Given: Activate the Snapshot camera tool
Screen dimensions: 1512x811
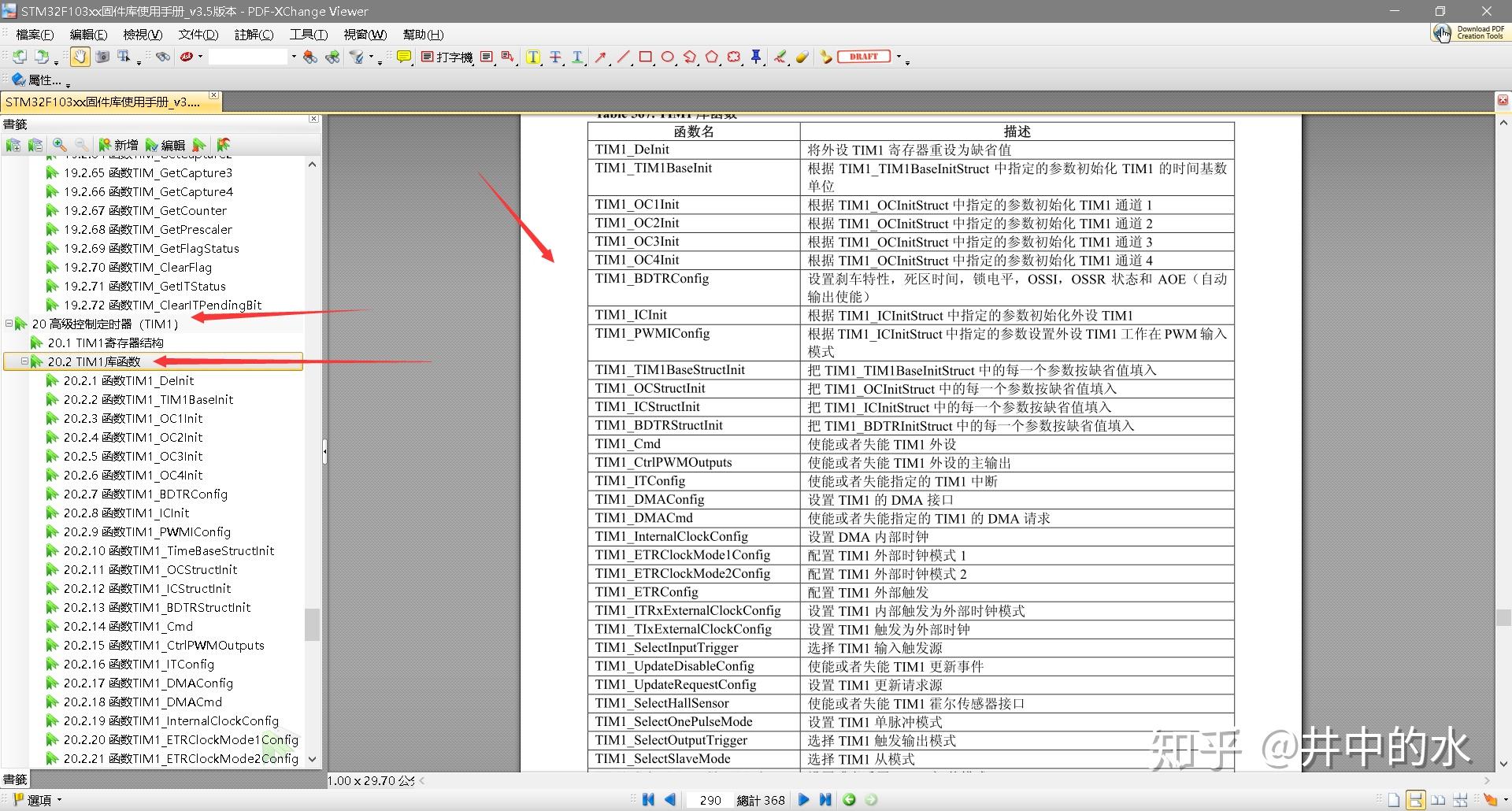Looking at the screenshot, I should [x=102, y=57].
